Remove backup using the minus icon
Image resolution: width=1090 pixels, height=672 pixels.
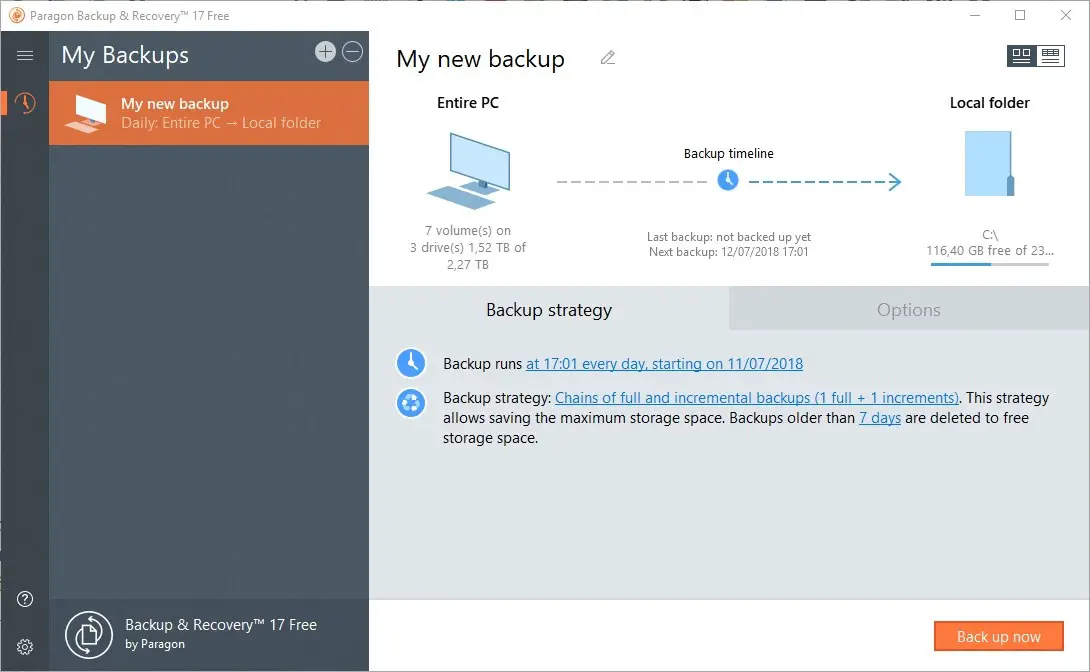(x=352, y=52)
